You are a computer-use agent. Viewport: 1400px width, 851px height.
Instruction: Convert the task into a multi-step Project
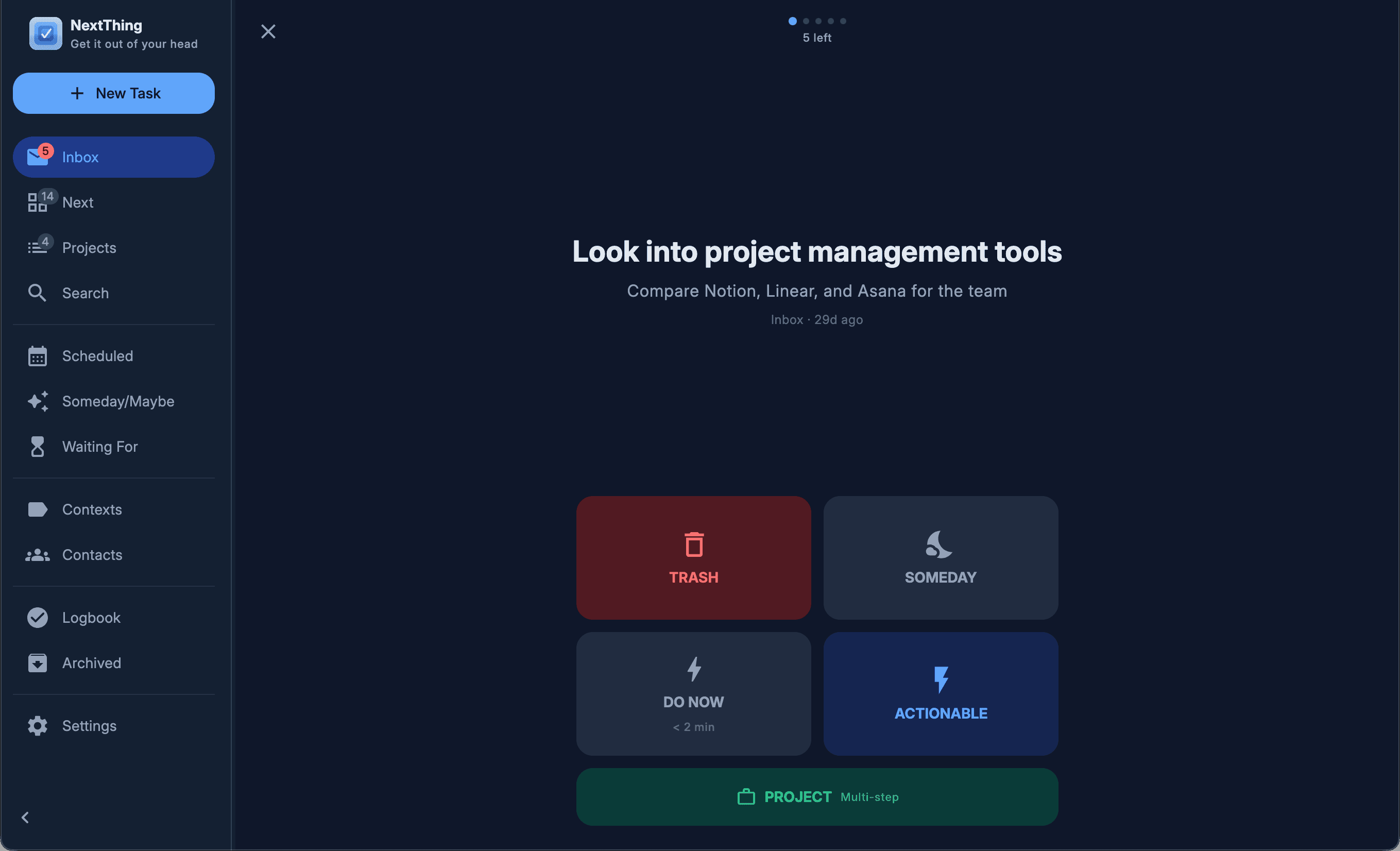click(816, 796)
